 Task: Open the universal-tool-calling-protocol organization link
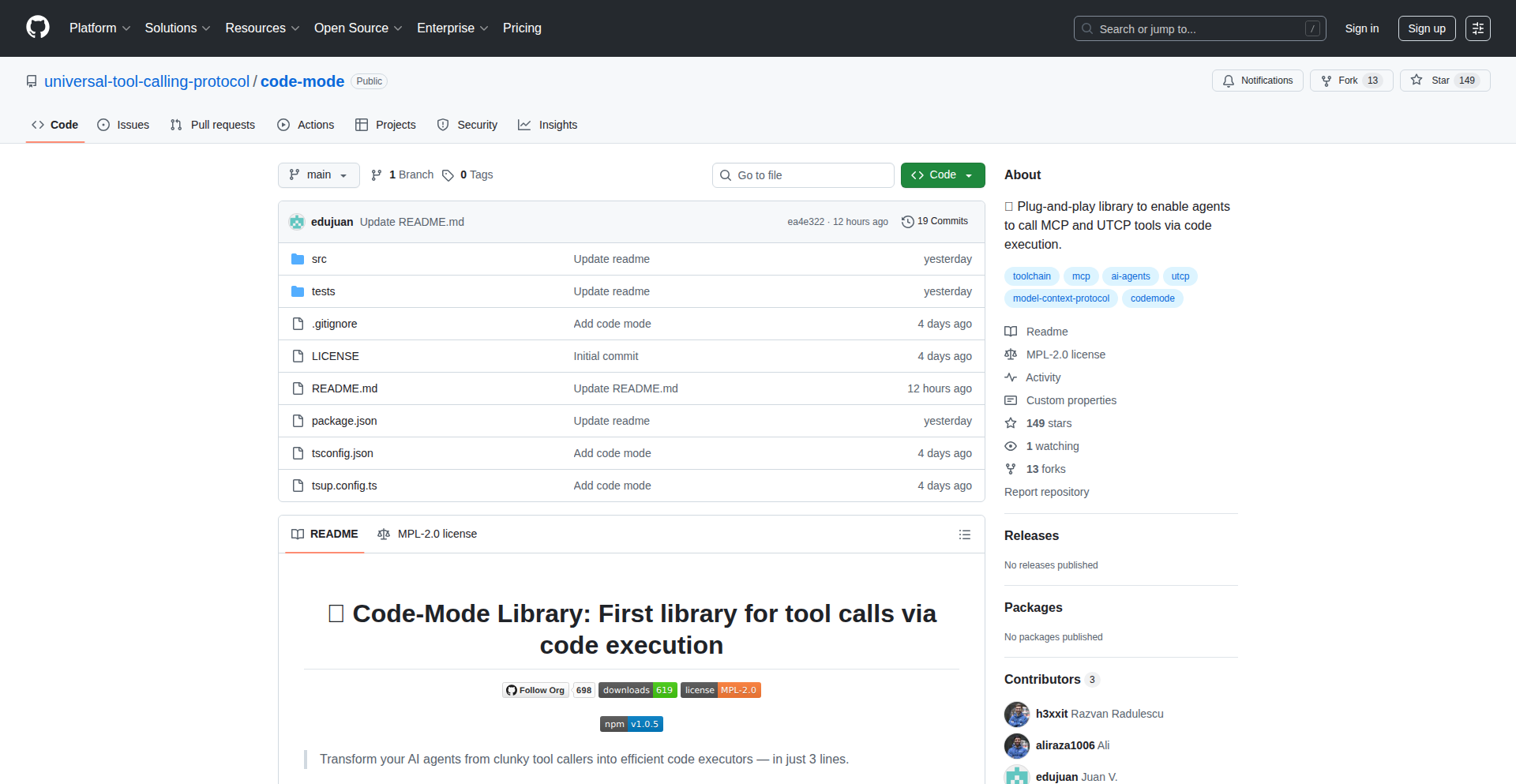146,81
